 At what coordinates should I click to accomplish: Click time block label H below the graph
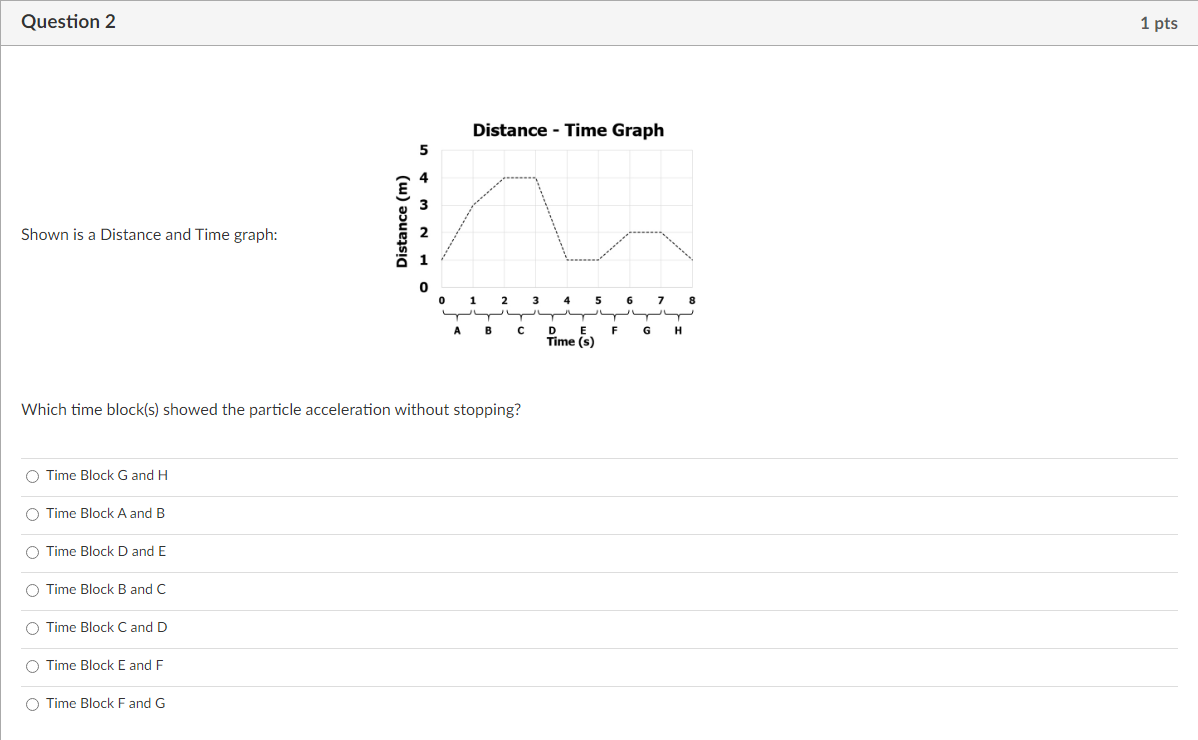click(x=677, y=329)
